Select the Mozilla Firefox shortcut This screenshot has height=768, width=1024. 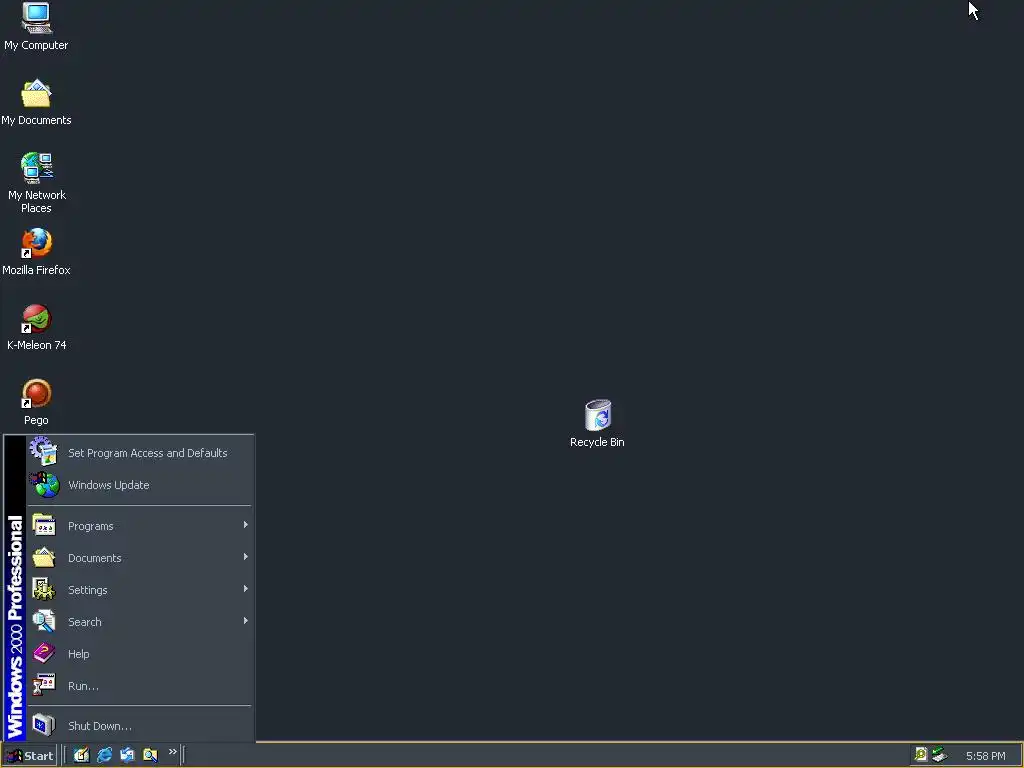click(x=36, y=252)
